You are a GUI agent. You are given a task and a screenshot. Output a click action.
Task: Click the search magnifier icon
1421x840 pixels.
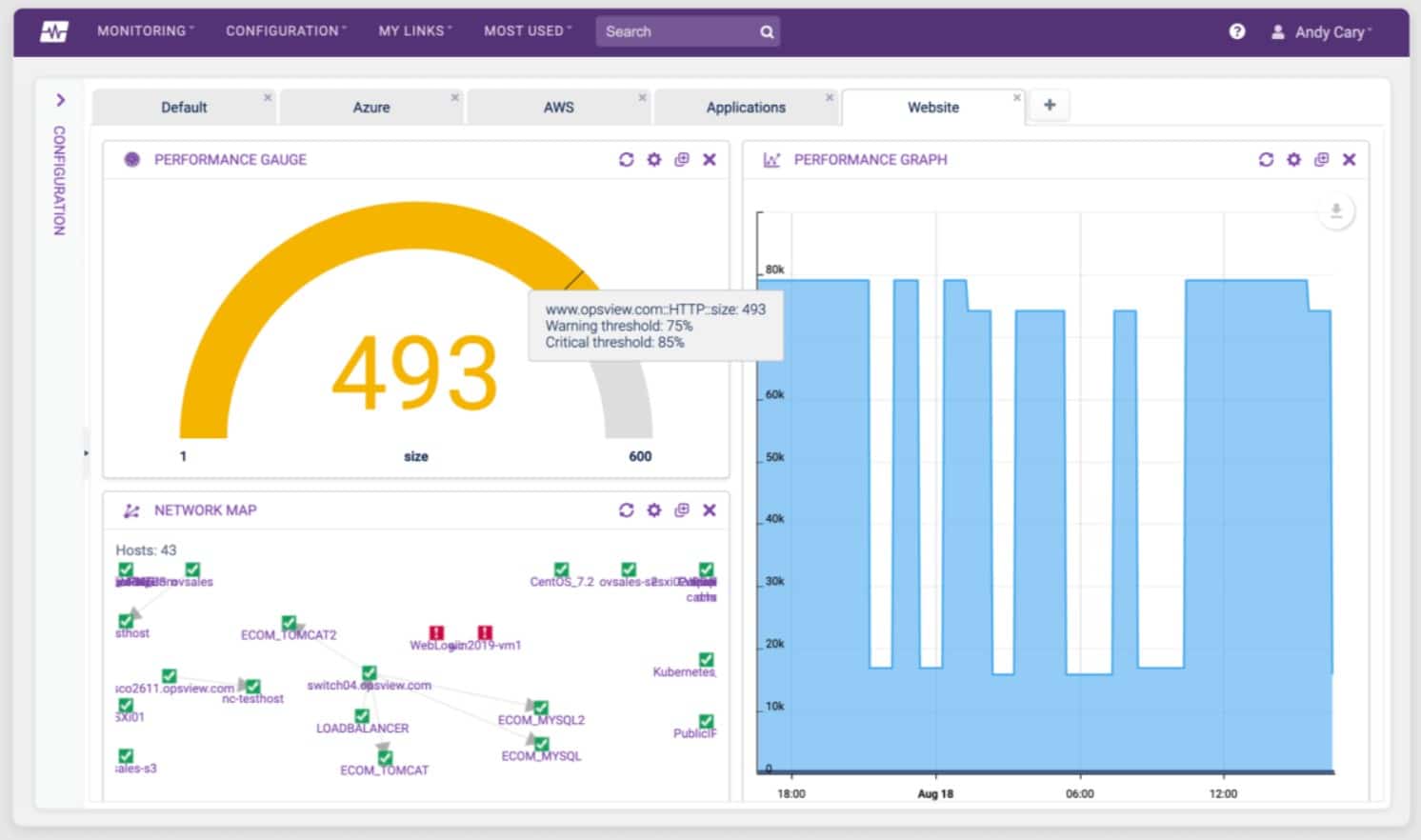click(x=766, y=31)
